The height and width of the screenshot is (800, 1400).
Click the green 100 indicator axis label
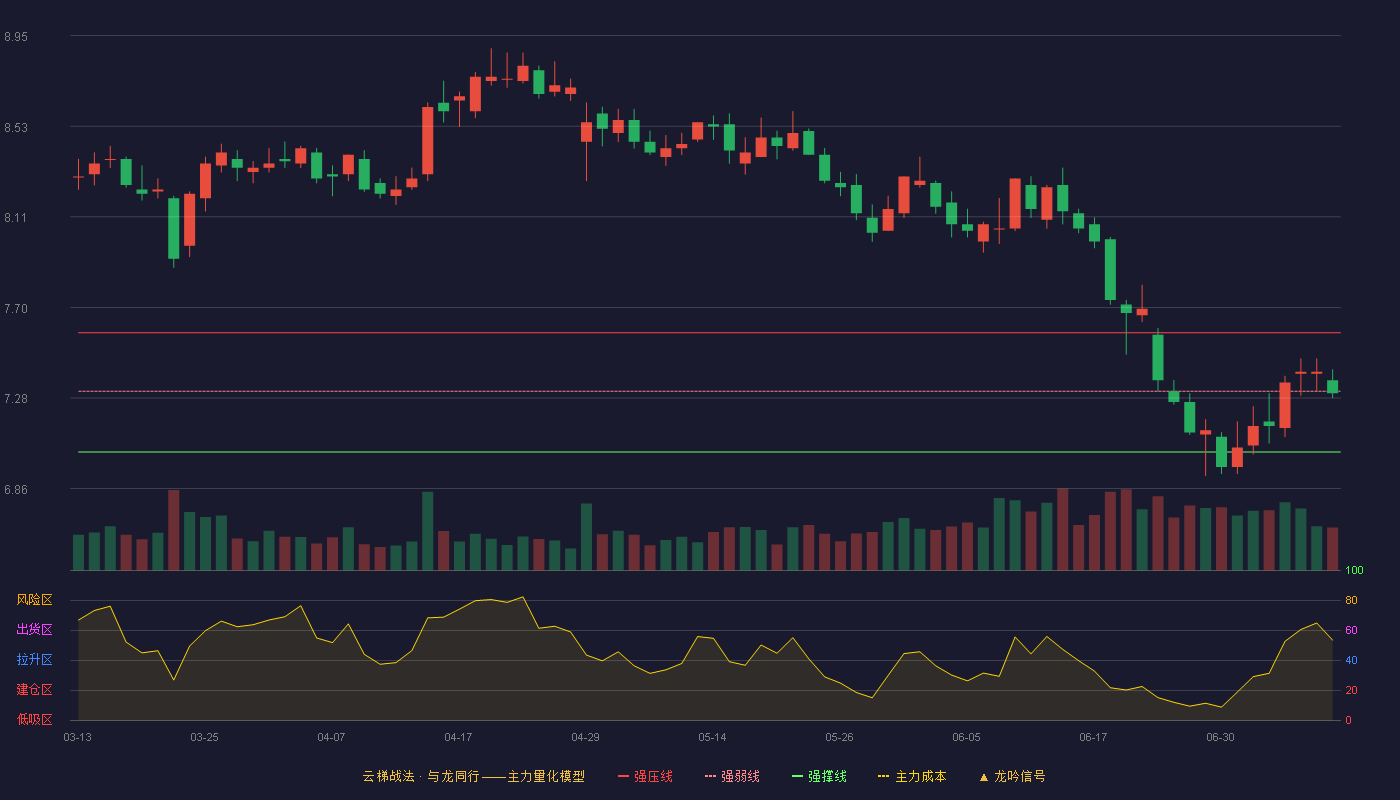(1354, 571)
